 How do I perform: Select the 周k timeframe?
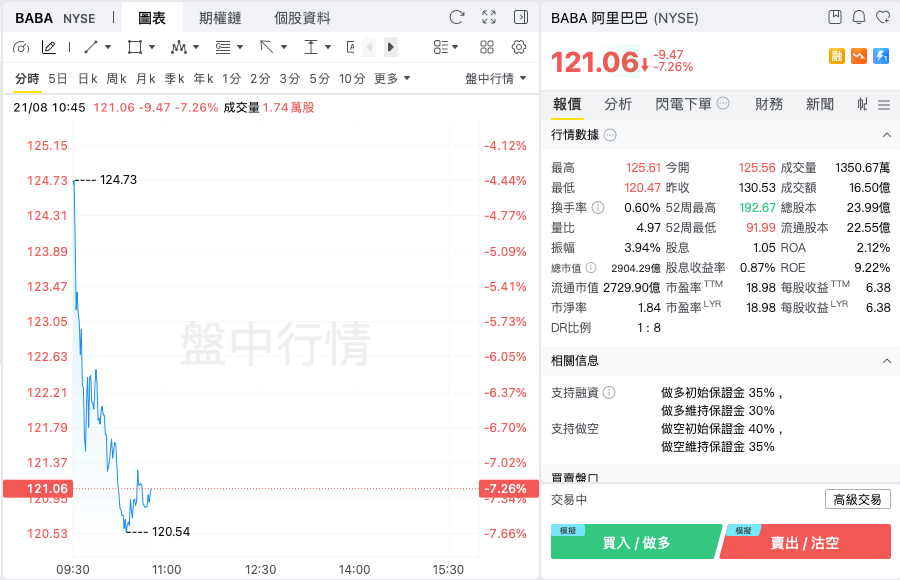[x=117, y=78]
